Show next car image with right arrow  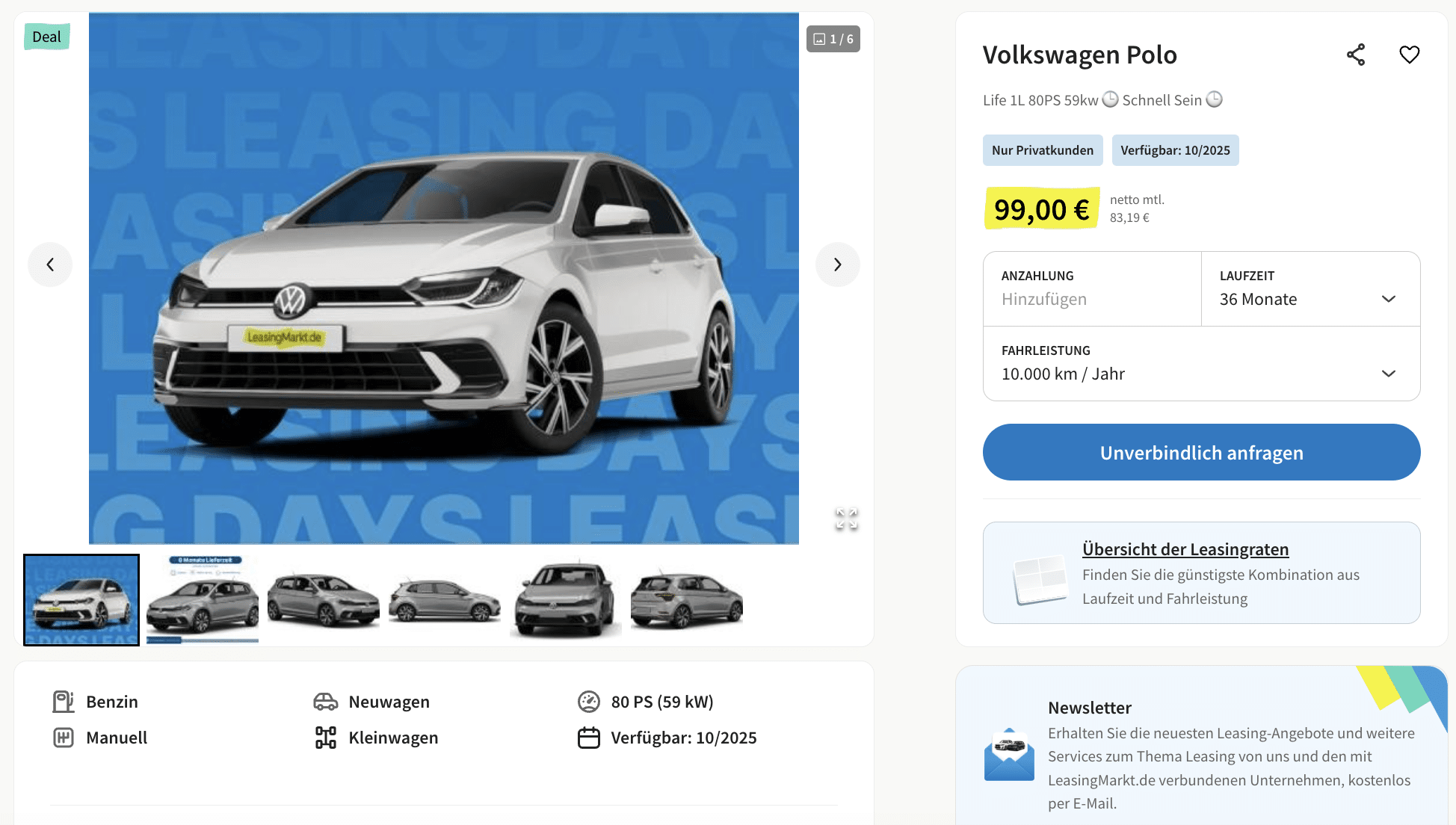point(837,265)
